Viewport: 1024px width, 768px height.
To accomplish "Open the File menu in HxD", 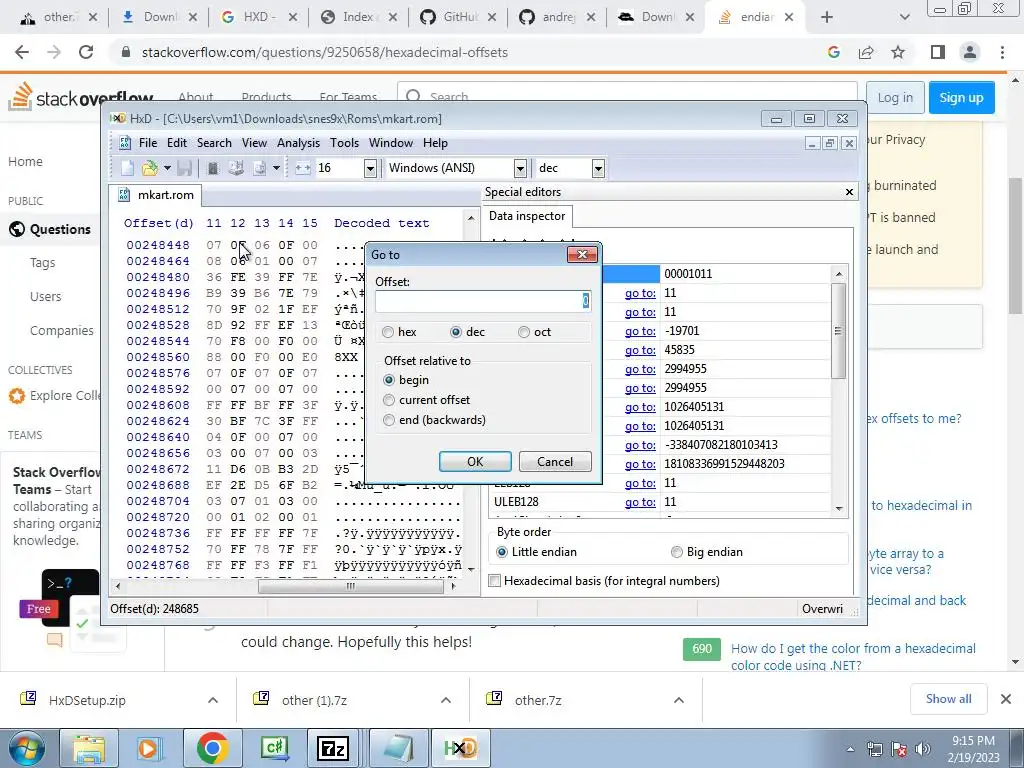I will tap(148, 143).
